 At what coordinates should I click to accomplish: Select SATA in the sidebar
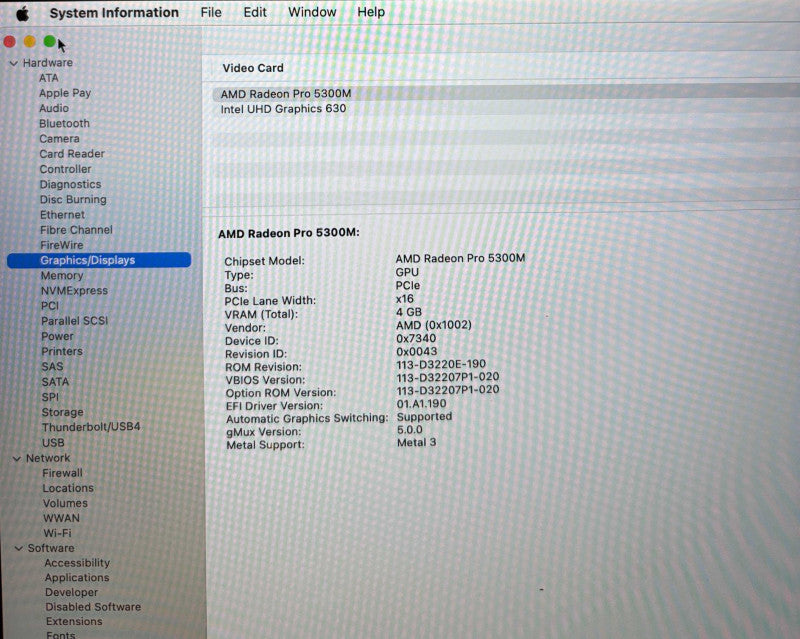[55, 382]
